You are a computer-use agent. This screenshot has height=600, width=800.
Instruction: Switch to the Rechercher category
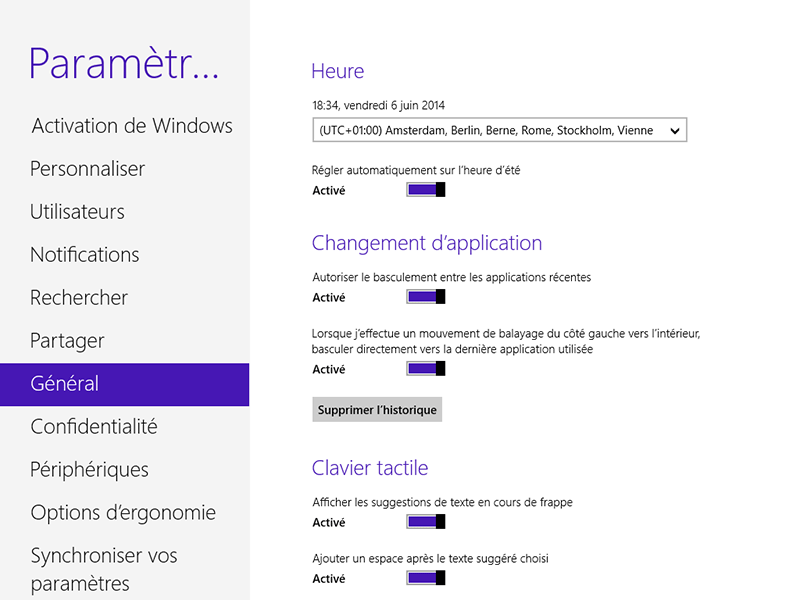79,298
